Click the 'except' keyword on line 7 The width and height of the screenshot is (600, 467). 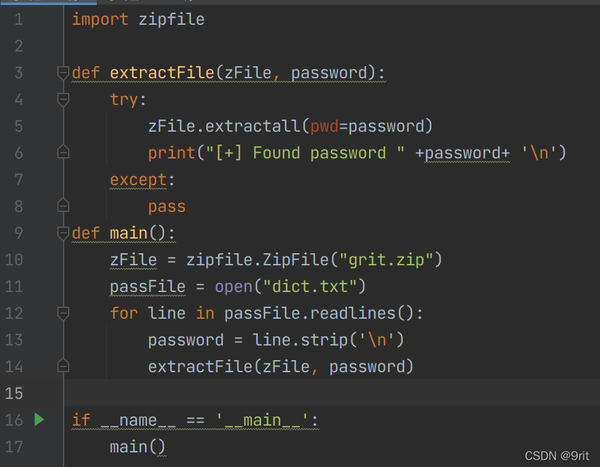[138, 180]
